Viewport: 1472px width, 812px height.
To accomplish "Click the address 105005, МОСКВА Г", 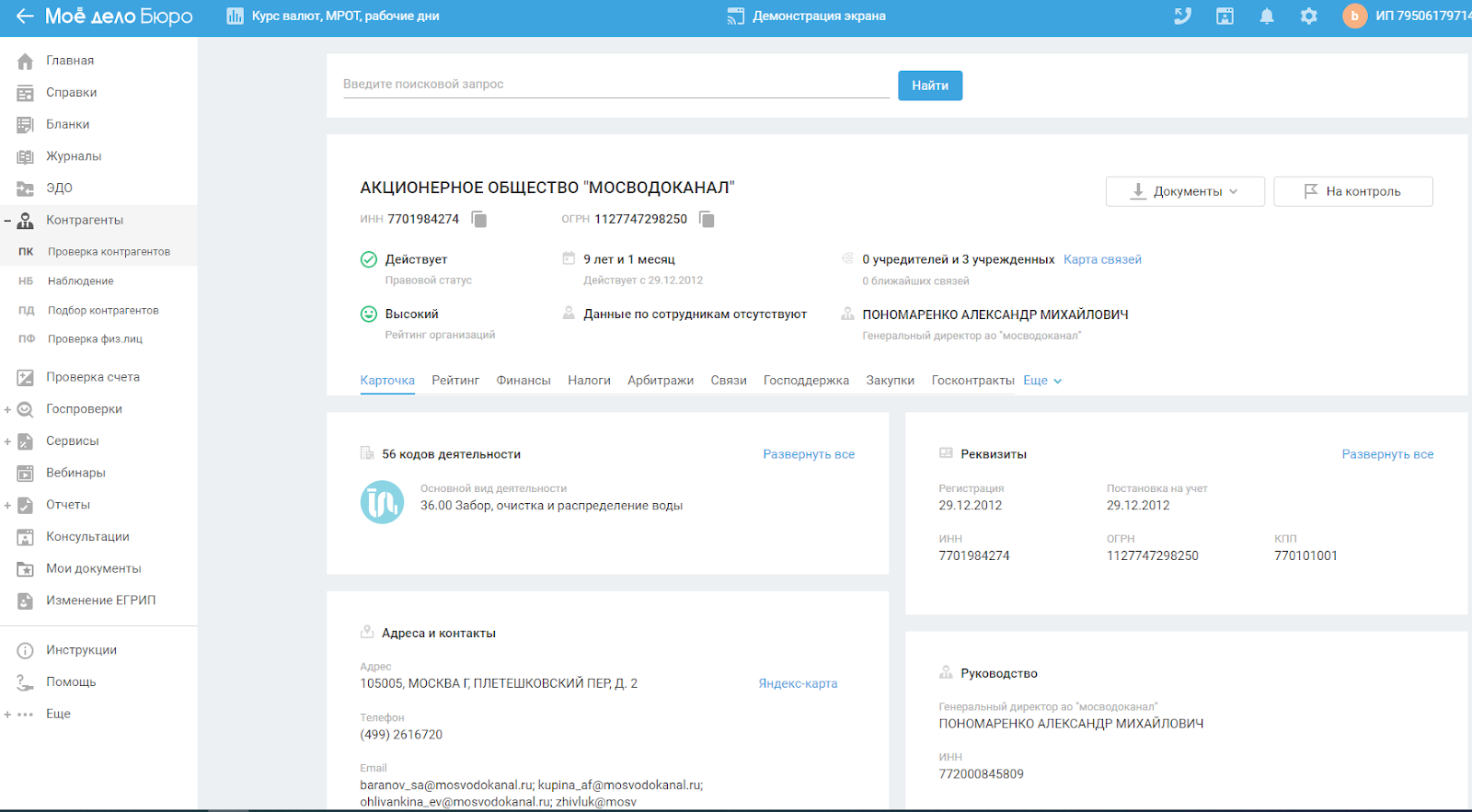I will point(499,684).
